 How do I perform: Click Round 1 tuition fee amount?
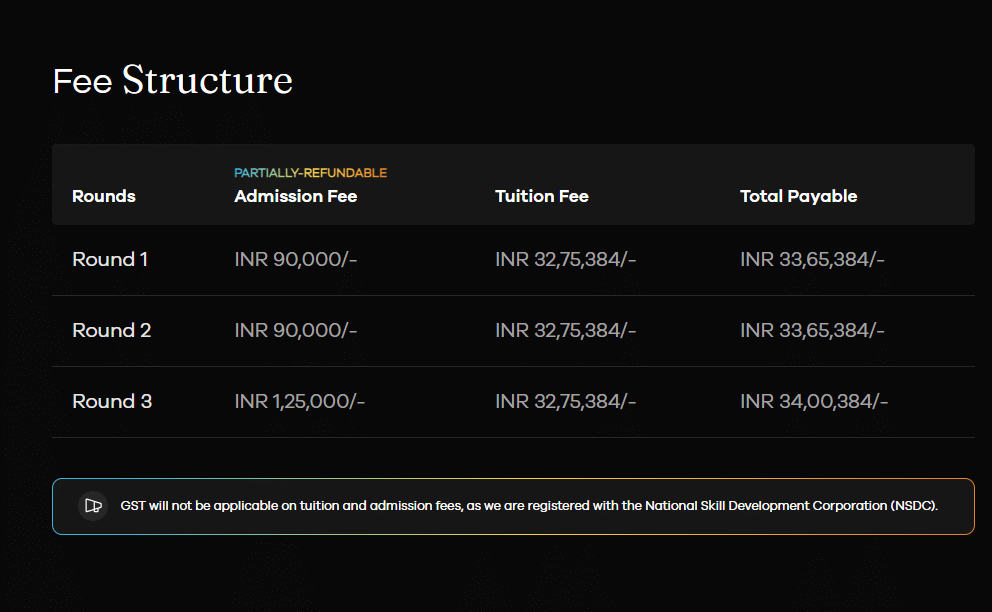point(565,260)
